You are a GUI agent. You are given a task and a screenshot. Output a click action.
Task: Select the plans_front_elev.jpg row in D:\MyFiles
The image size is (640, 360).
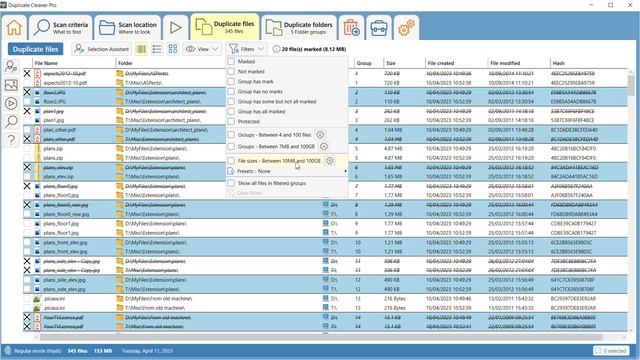[325, 242]
